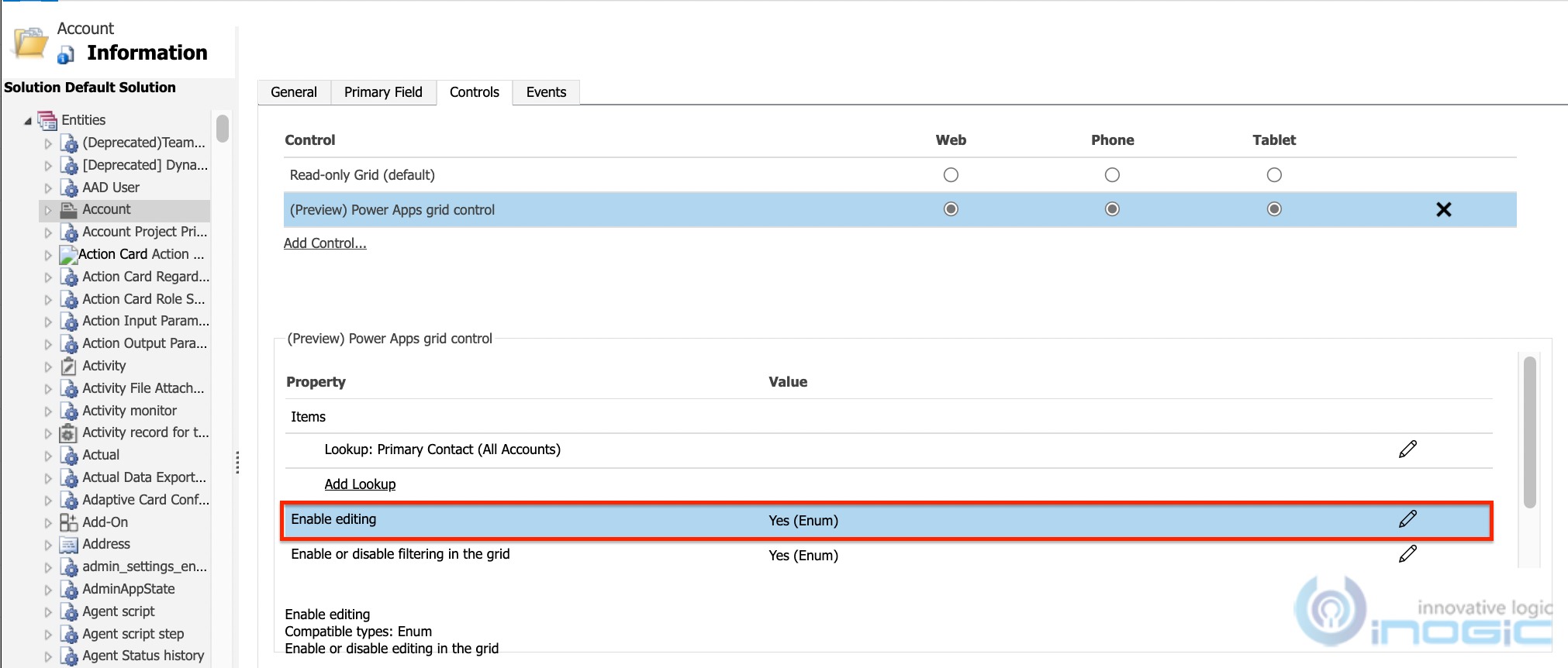Open the General tab
Image resolution: width=1568 pixels, height=668 pixels.
(x=294, y=92)
